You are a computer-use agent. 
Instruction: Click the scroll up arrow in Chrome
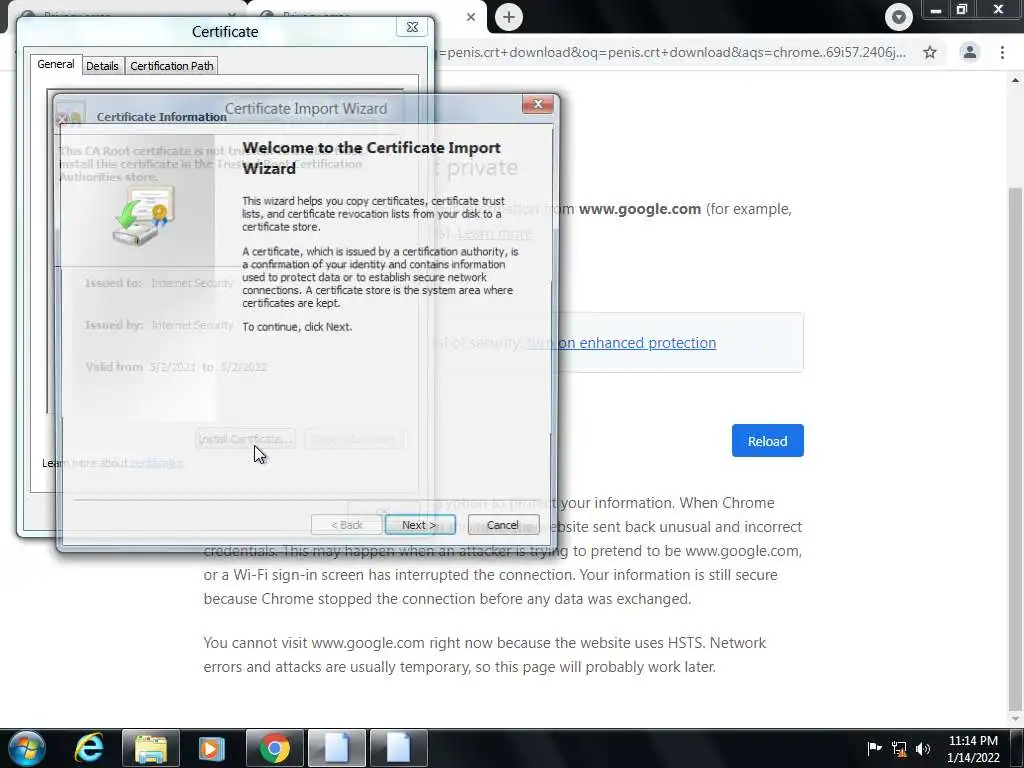tap(1016, 80)
